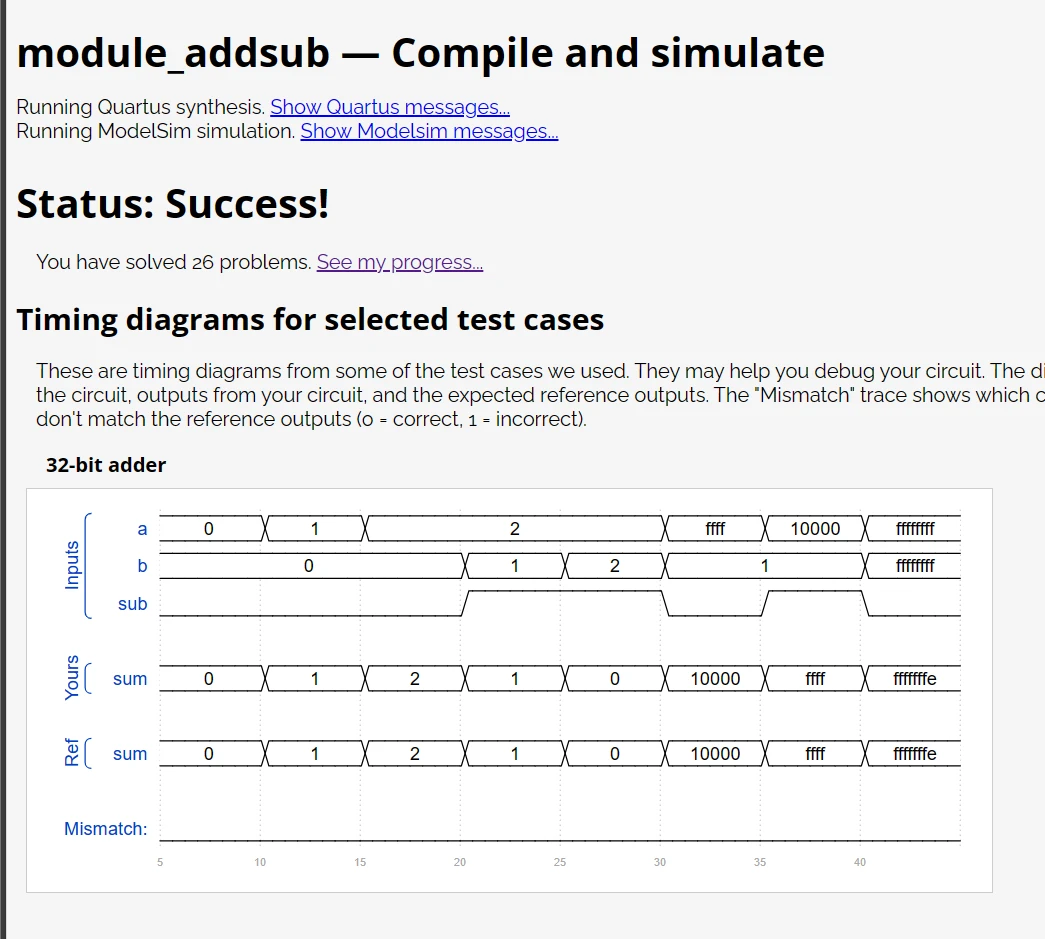
Task: Click the 'b' input signal label
Action: [142, 566]
